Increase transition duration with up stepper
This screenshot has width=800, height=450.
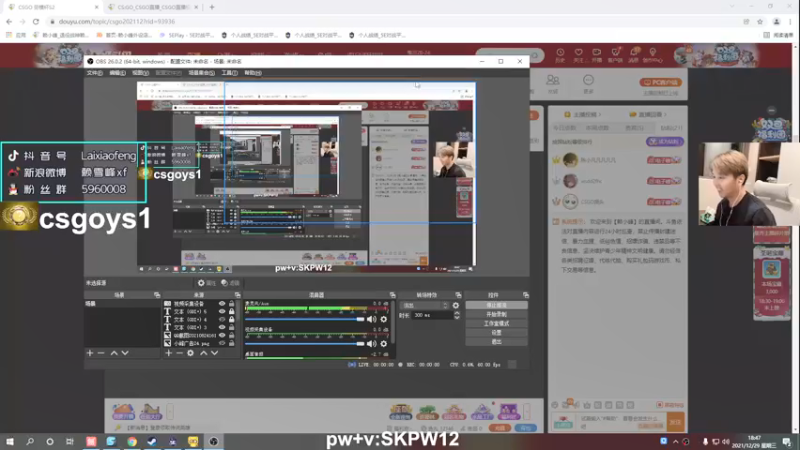click(x=457, y=313)
